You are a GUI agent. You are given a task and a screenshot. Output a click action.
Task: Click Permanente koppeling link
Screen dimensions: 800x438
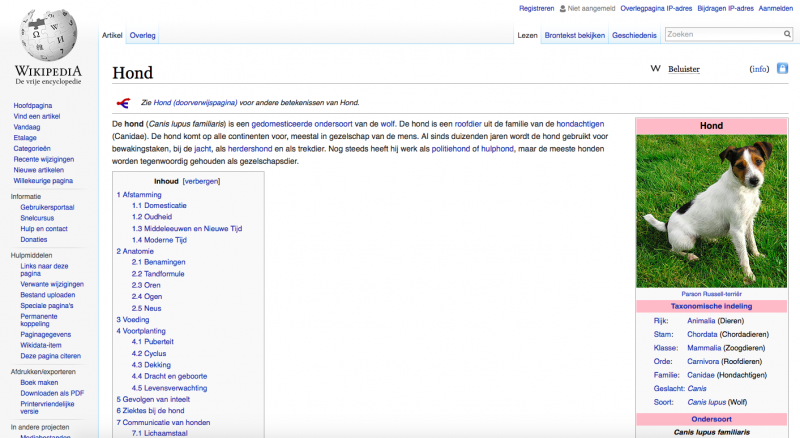coord(39,320)
